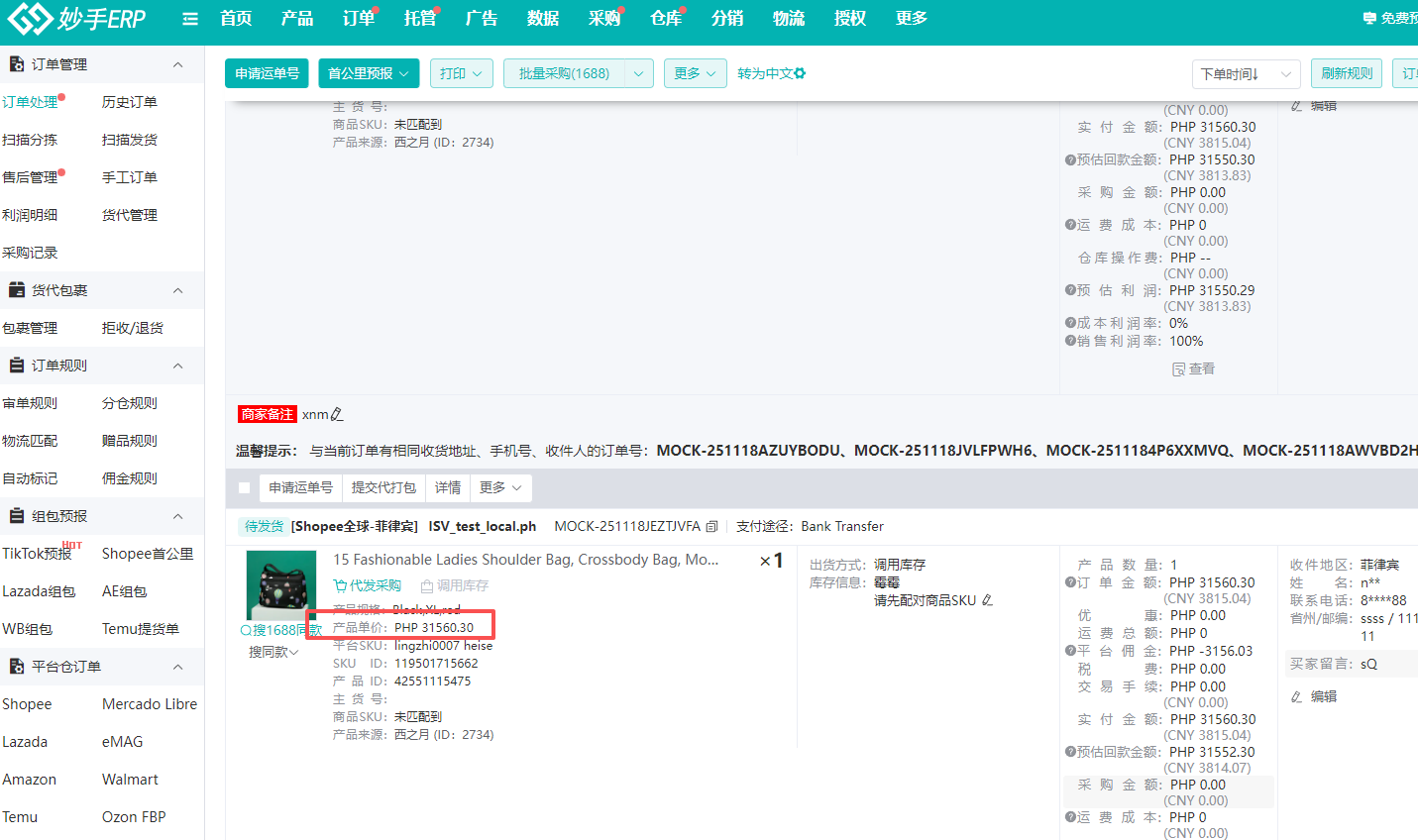Open Mercado Libre in the sidebar
The image size is (1418, 840).
(x=150, y=704)
